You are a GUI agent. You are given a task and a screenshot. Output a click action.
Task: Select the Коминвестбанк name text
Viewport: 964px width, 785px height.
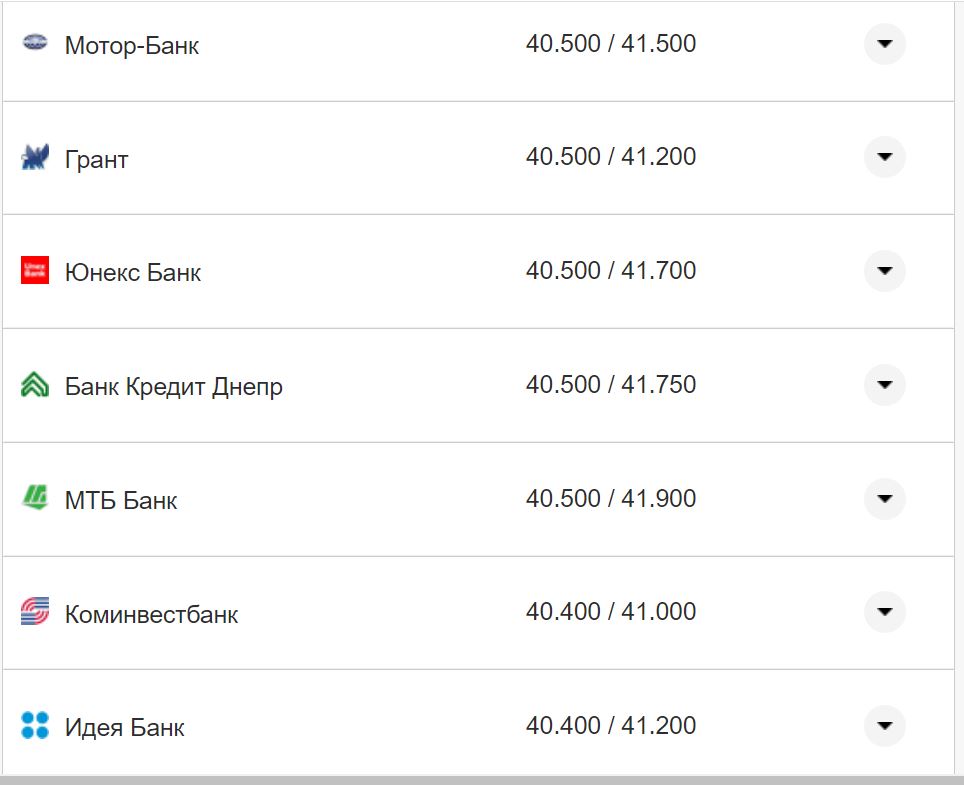click(151, 614)
